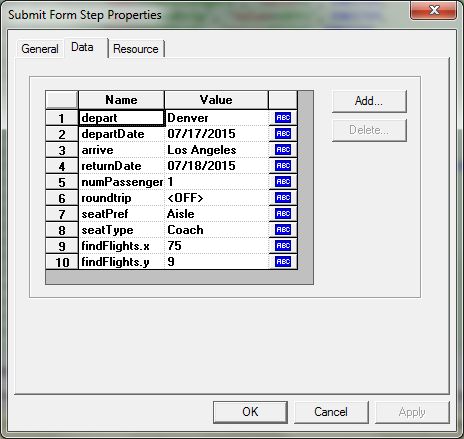Select the 07/17/2015 value cell
The image size is (464, 439).
coord(217,134)
